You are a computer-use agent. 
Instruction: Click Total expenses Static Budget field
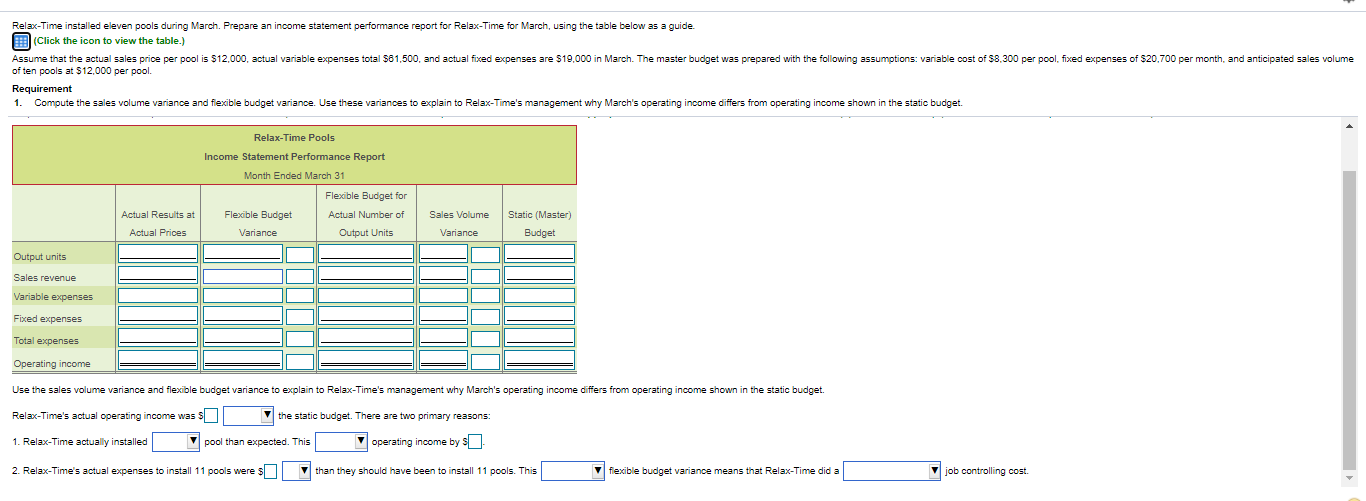pyautogui.click(x=540, y=338)
